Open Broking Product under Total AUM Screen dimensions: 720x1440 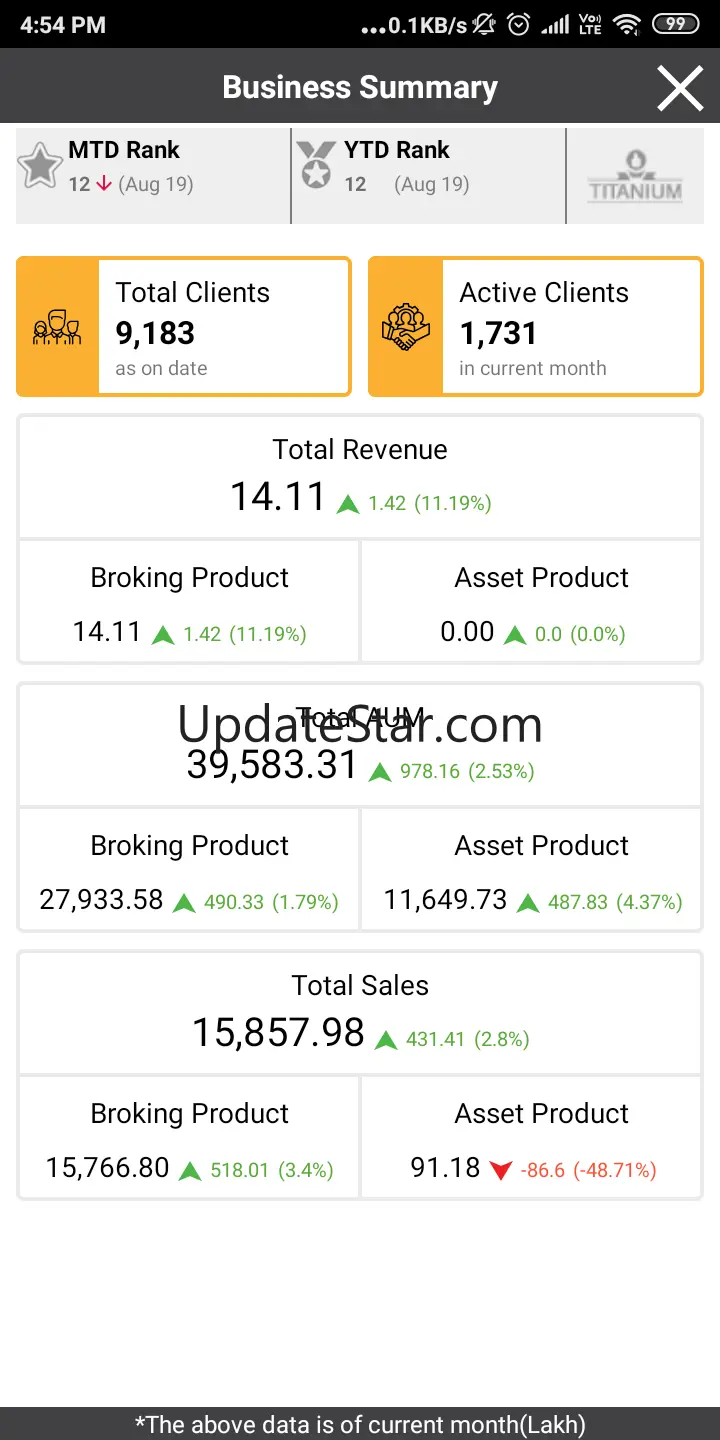click(189, 869)
